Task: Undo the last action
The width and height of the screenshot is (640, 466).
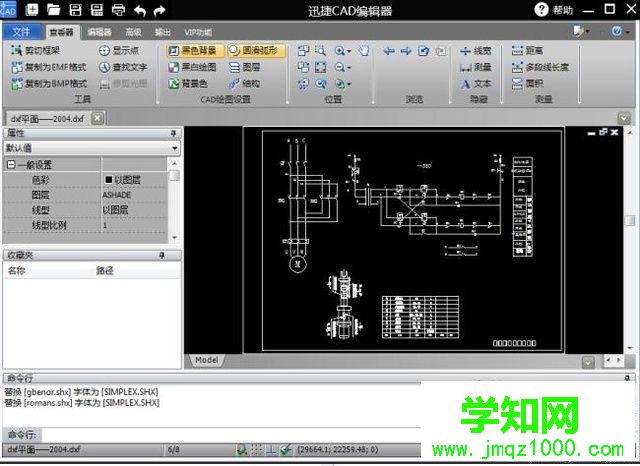Action: tap(140, 10)
